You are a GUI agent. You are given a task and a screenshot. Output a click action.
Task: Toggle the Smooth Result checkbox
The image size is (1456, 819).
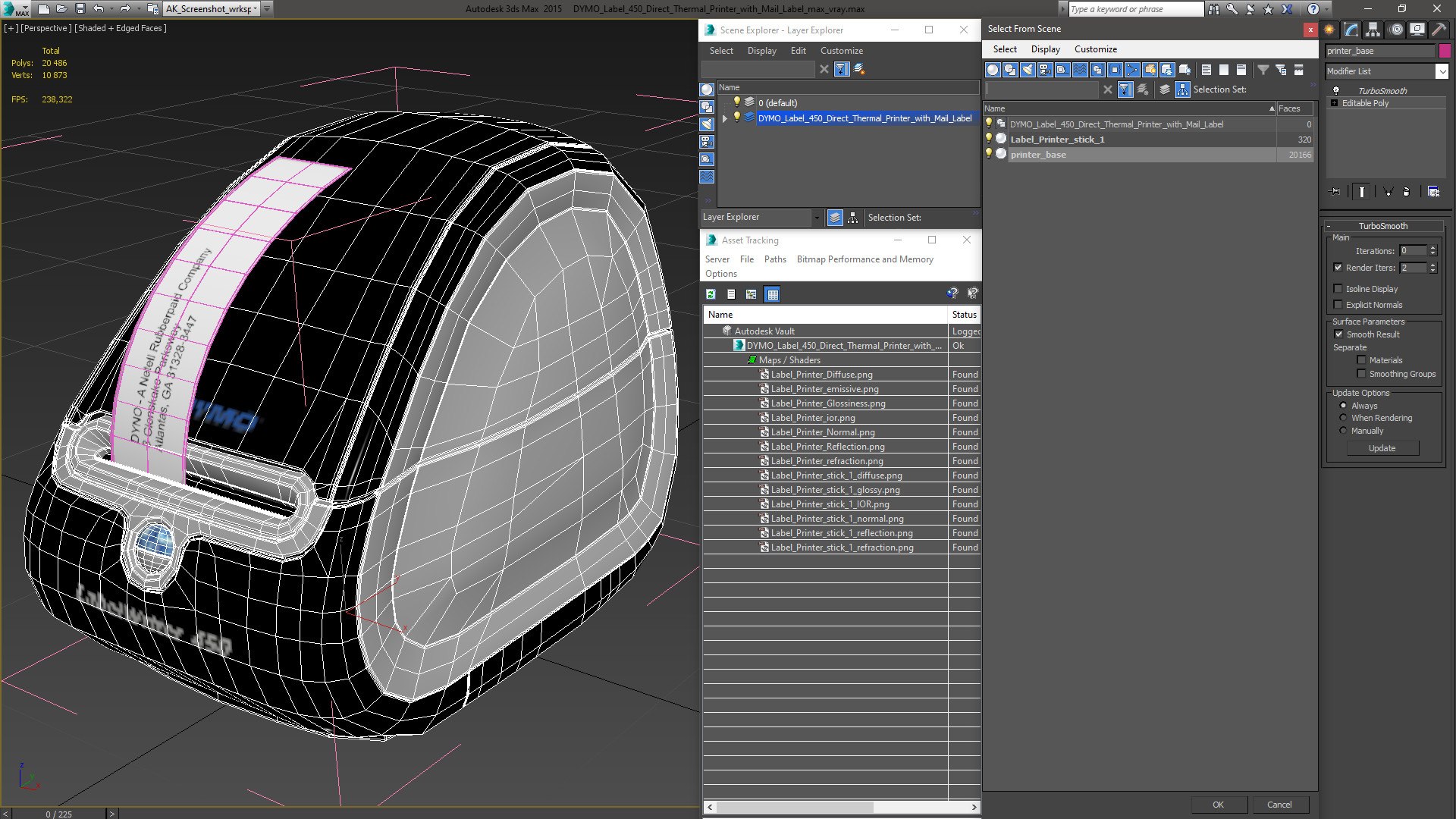(x=1338, y=334)
